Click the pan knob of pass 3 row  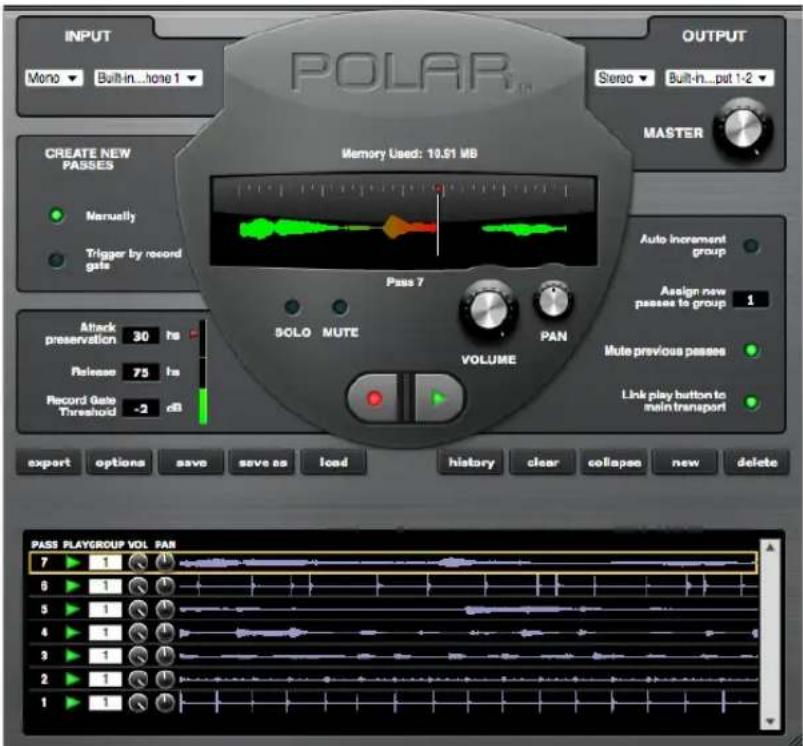click(165, 656)
